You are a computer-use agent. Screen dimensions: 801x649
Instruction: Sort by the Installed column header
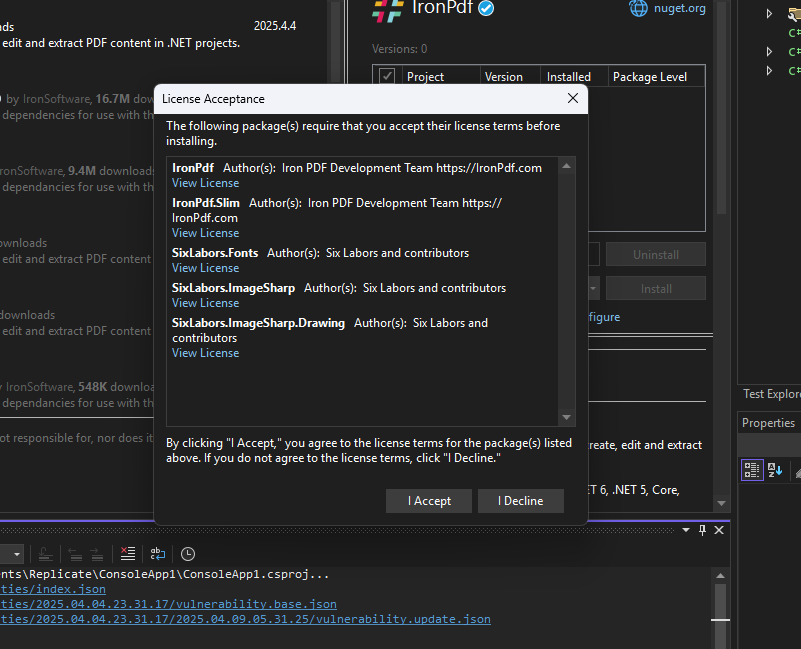(x=574, y=77)
